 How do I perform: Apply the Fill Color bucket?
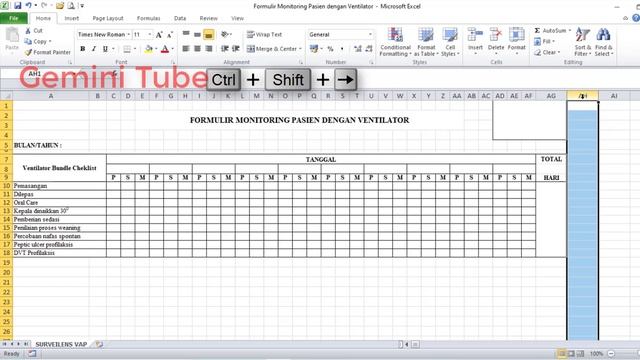coord(149,49)
